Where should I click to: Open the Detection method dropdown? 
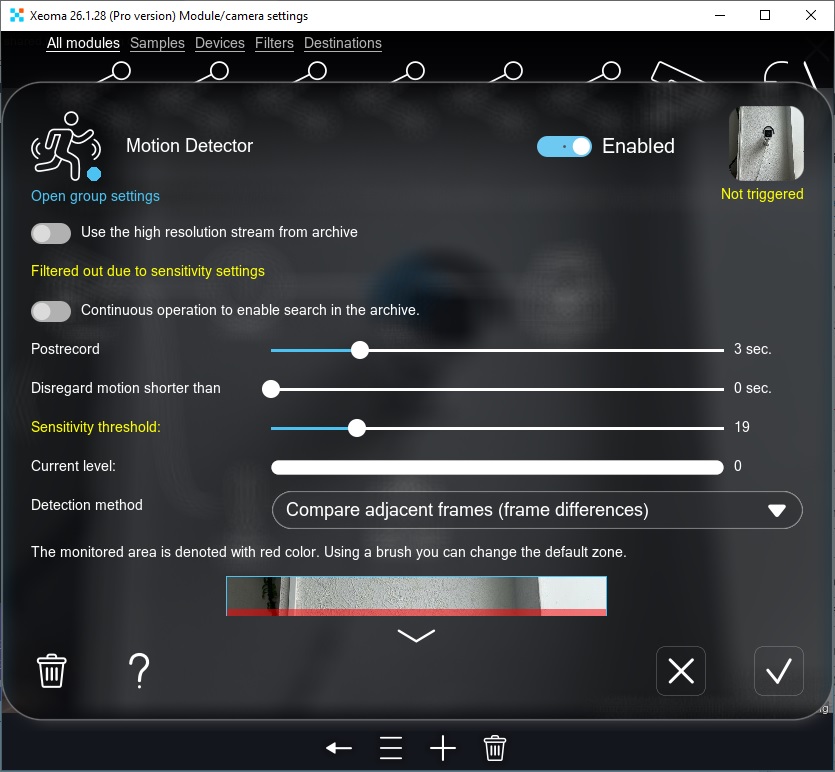537,510
